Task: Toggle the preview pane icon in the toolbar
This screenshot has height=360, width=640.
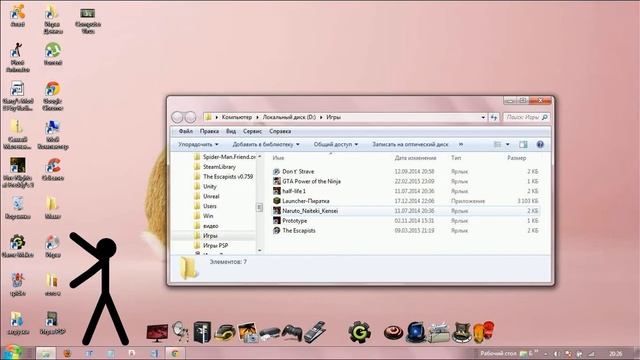Action: 523,144
